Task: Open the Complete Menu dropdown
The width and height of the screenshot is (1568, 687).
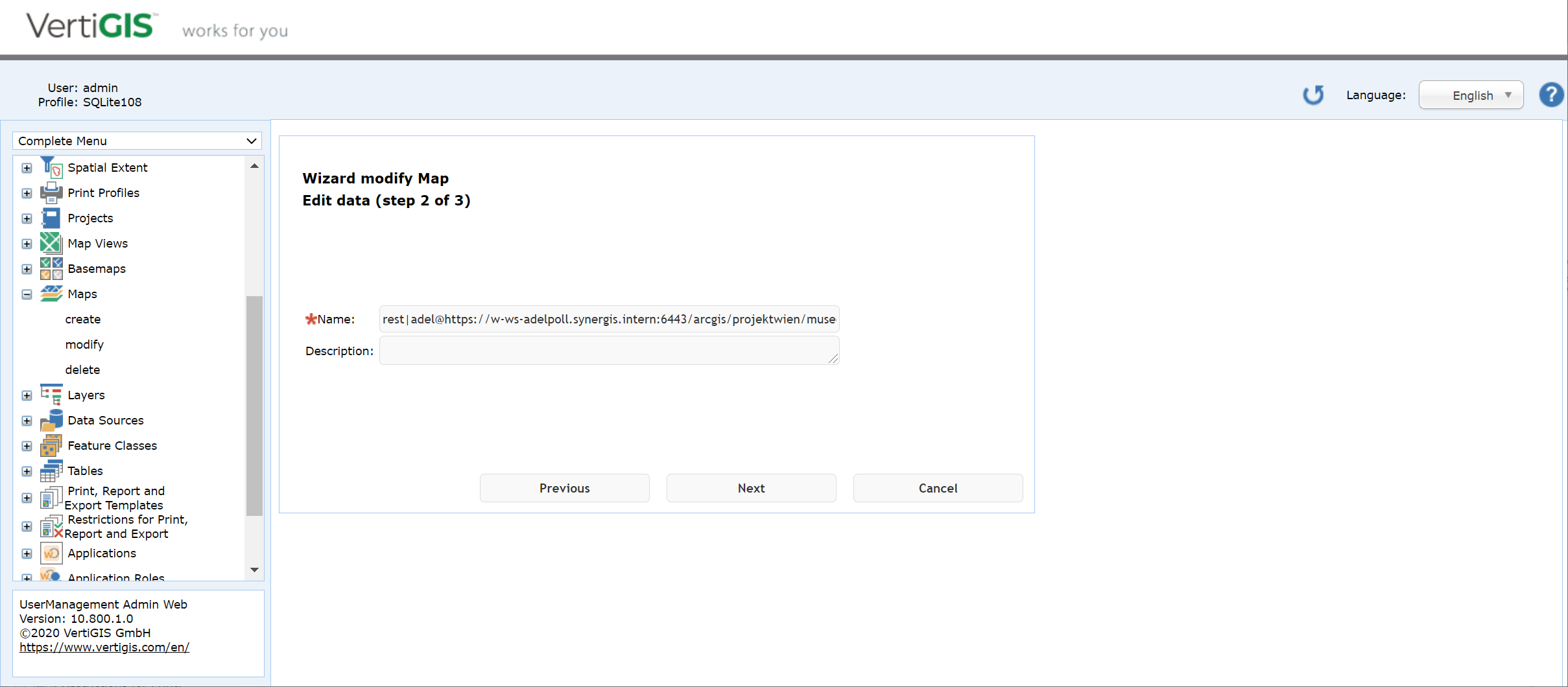Action: (x=137, y=141)
